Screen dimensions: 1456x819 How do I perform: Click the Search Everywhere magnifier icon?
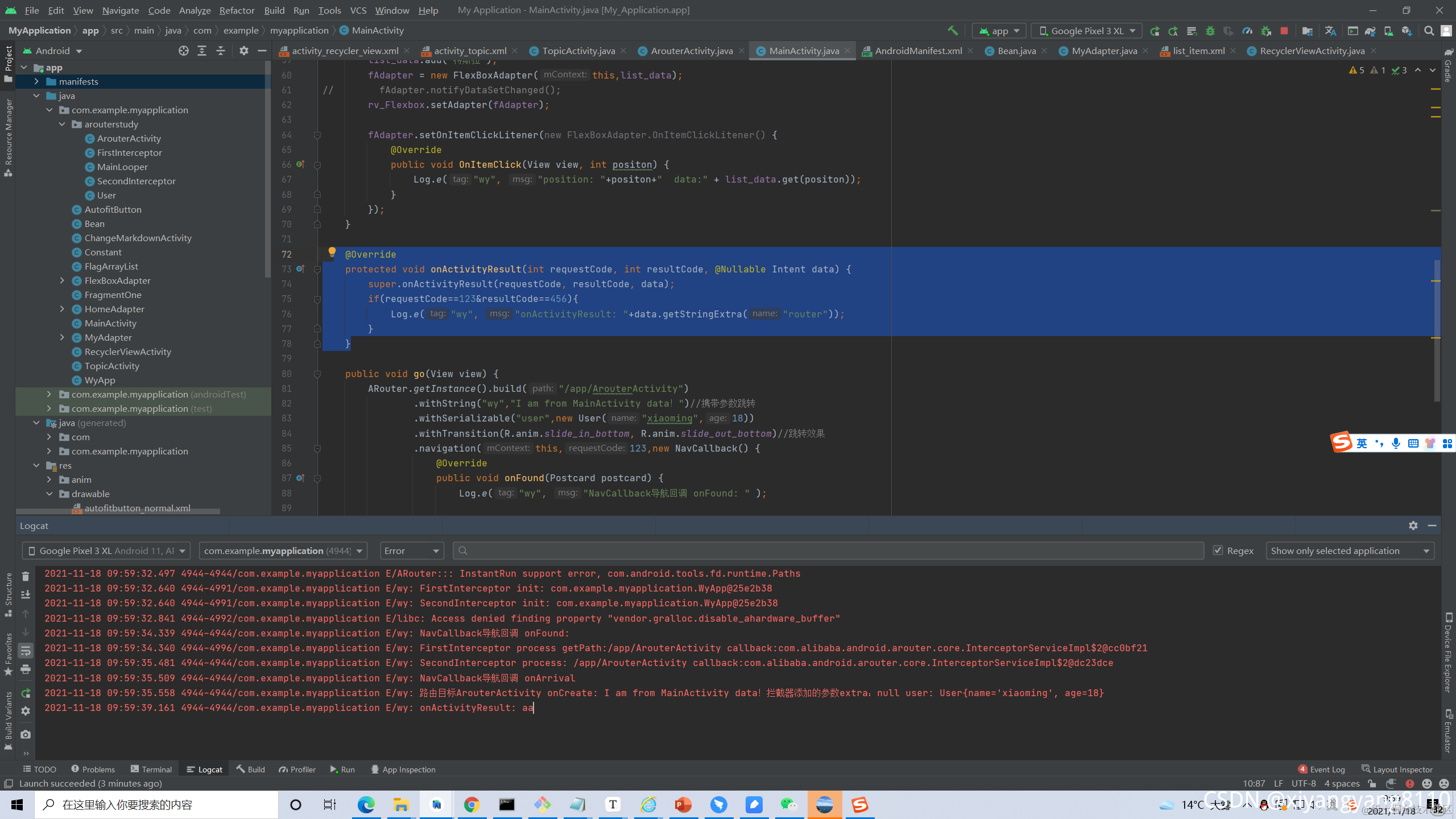1429,31
